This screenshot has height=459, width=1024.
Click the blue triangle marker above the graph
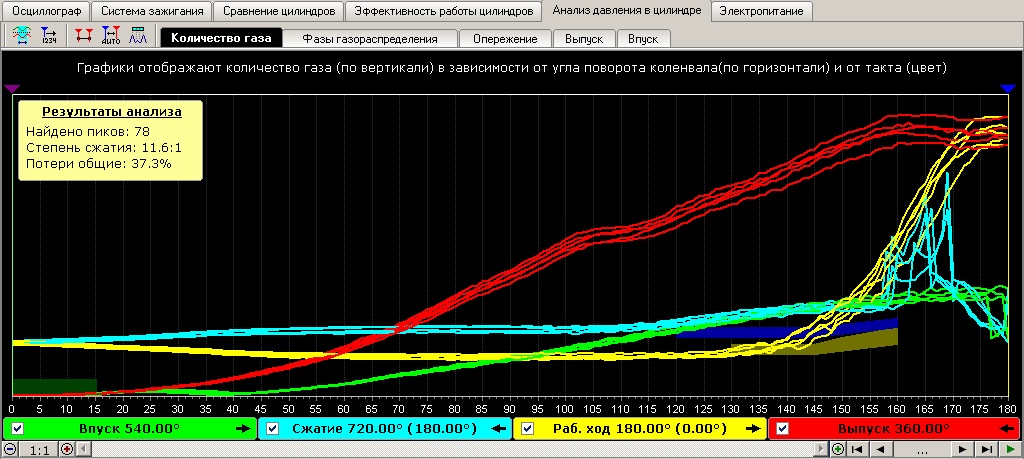pyautogui.click(x=1008, y=87)
